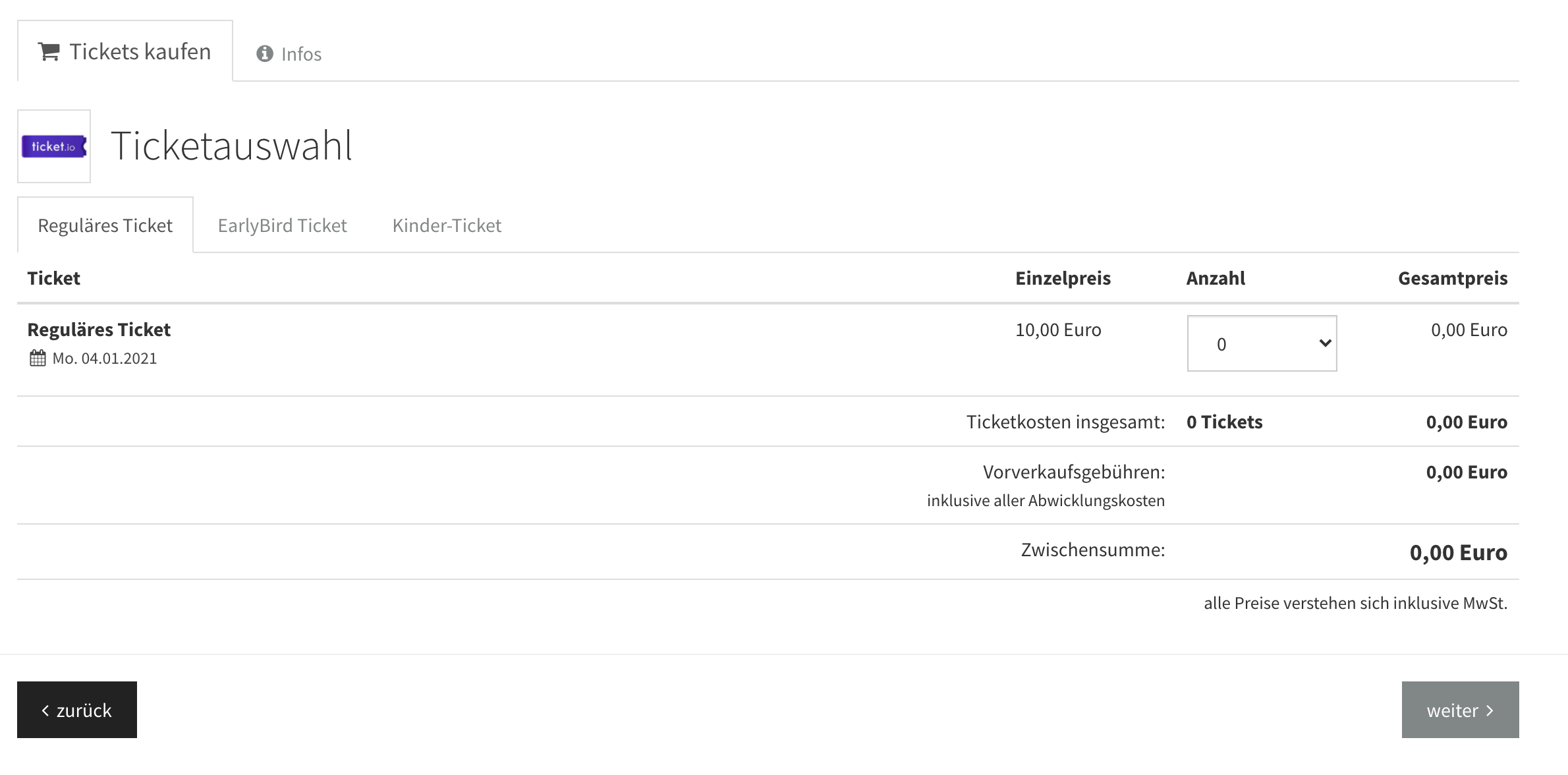Click the right chevron on weiter
Viewport: 1568px width, 775px height.
click(1490, 710)
